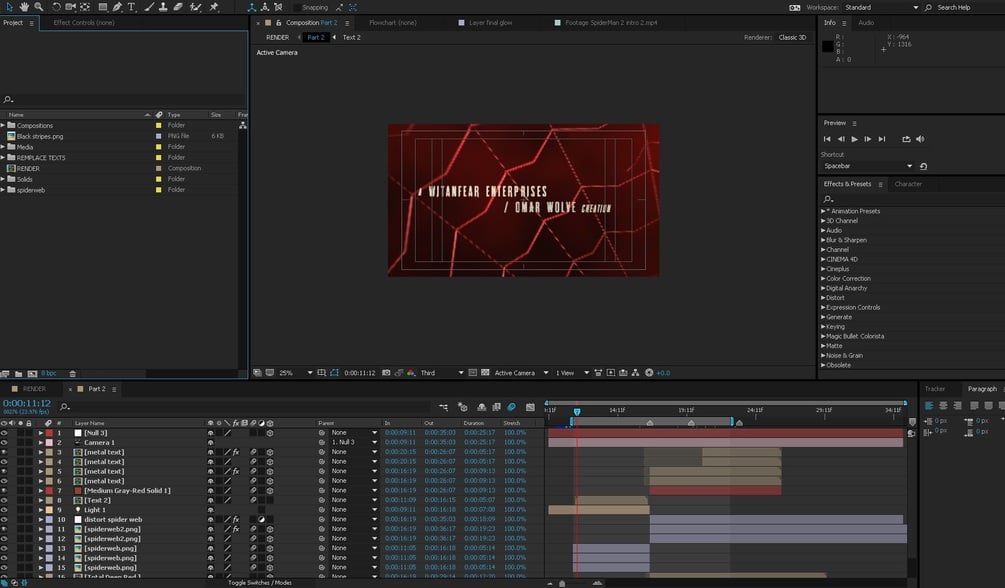Open the Graph Editor button in timeline
Screen dimensions: 1005x588
(530, 407)
